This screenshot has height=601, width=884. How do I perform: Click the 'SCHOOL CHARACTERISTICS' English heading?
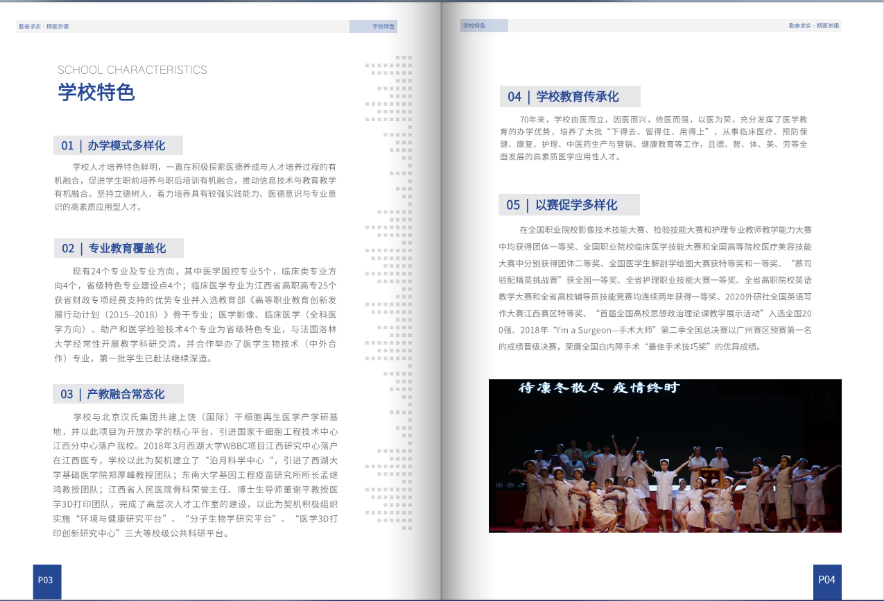pyautogui.click(x=132, y=70)
